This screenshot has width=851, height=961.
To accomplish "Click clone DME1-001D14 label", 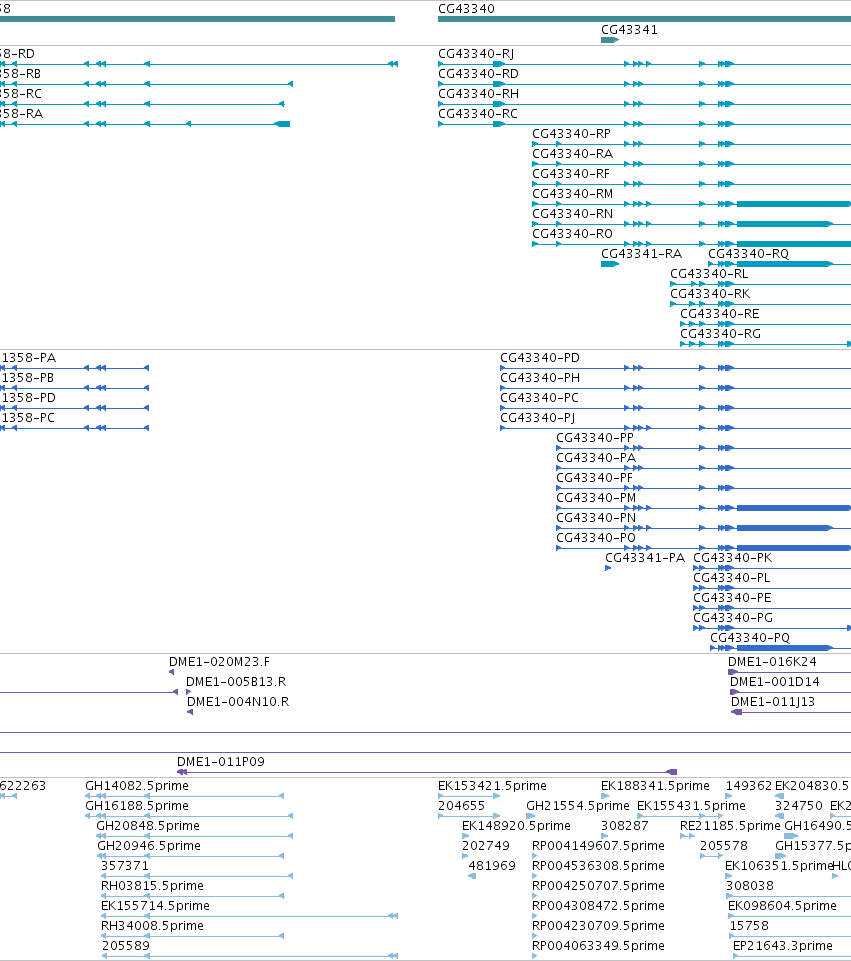I will tap(774, 682).
